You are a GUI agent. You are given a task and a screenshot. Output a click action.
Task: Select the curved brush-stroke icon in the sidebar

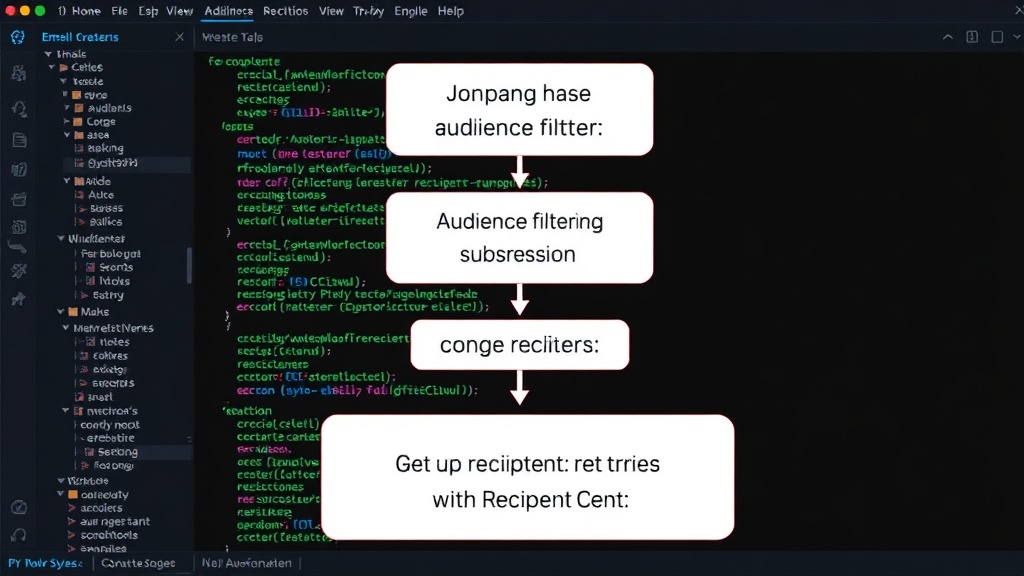(x=18, y=248)
